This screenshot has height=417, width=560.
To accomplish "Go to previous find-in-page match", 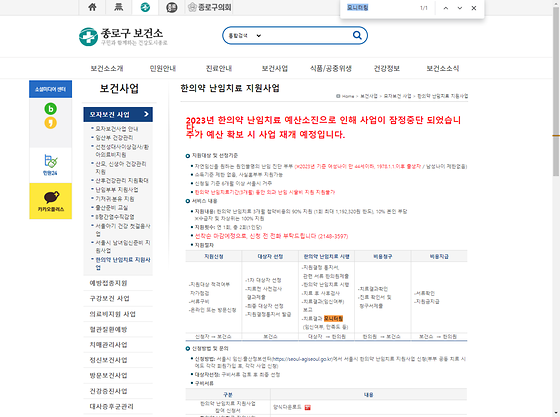I will (446, 8).
